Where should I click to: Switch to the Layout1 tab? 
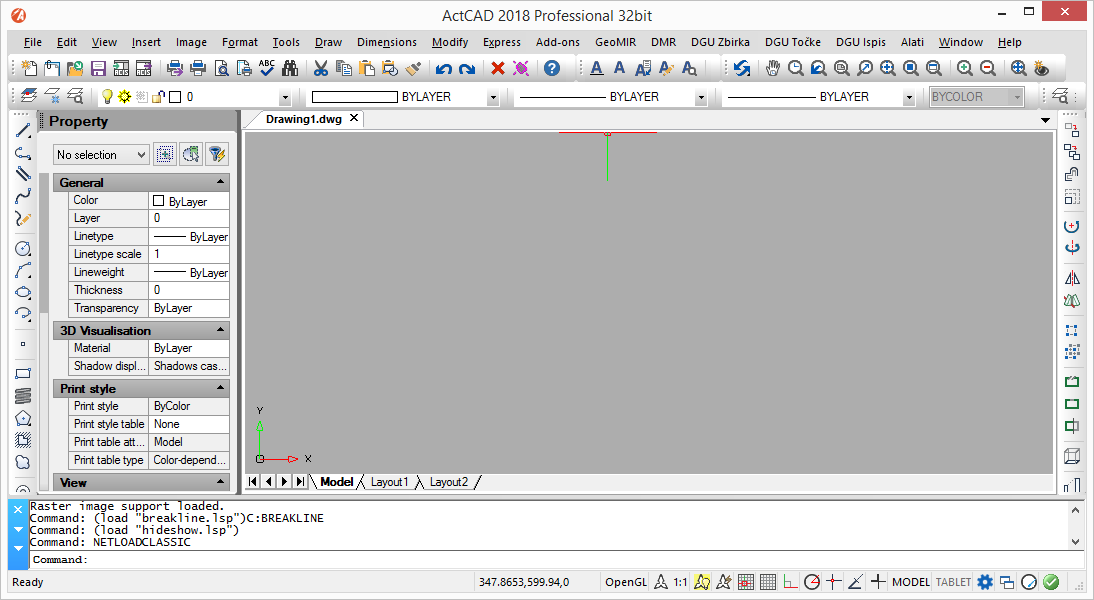click(x=389, y=482)
